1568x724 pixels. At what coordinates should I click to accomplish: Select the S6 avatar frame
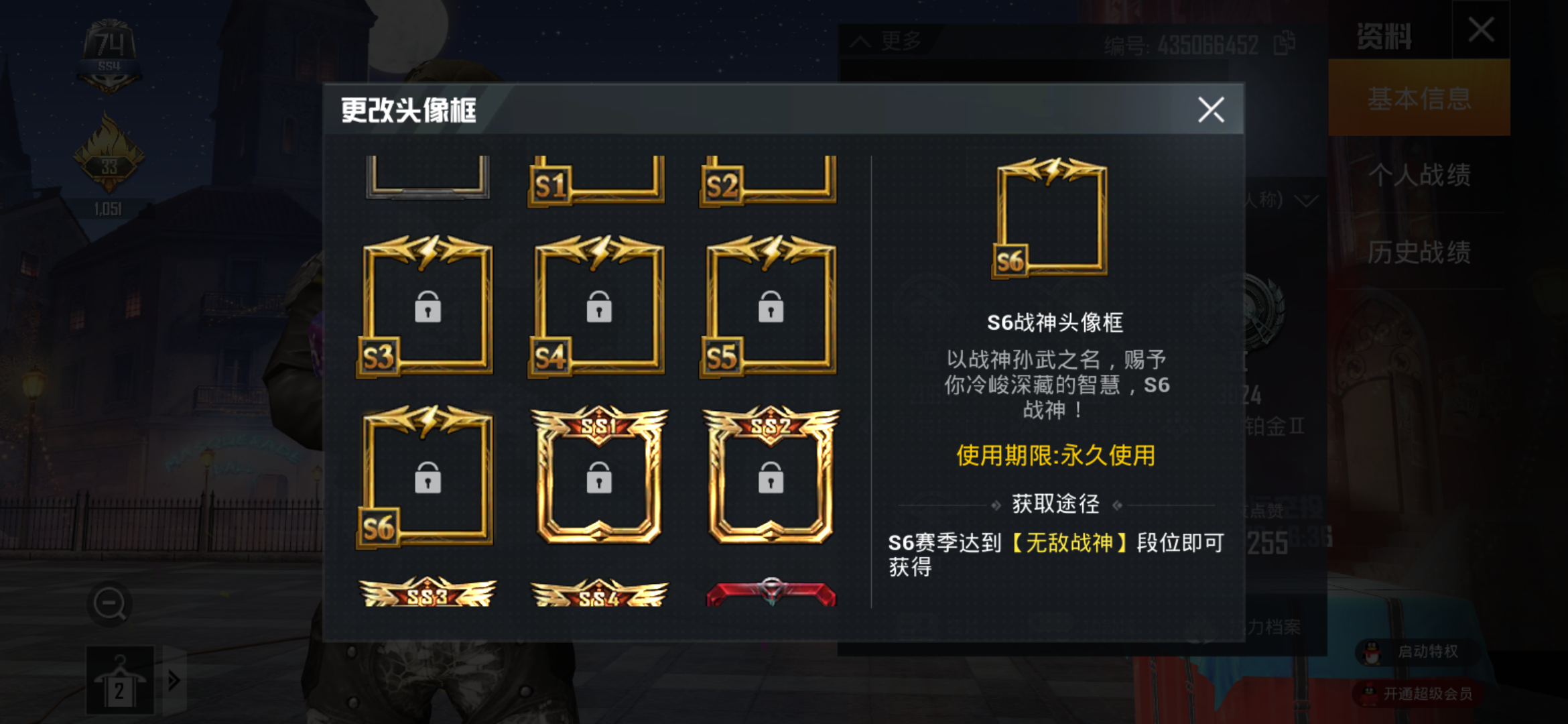425,477
